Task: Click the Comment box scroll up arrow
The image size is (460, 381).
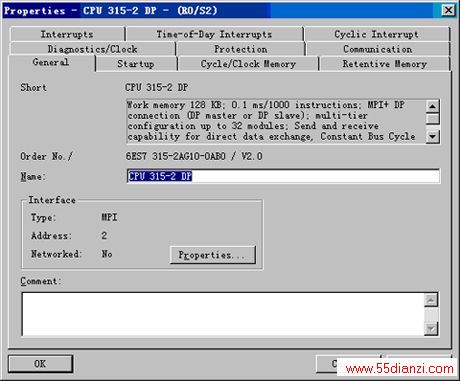Action: tap(431, 300)
